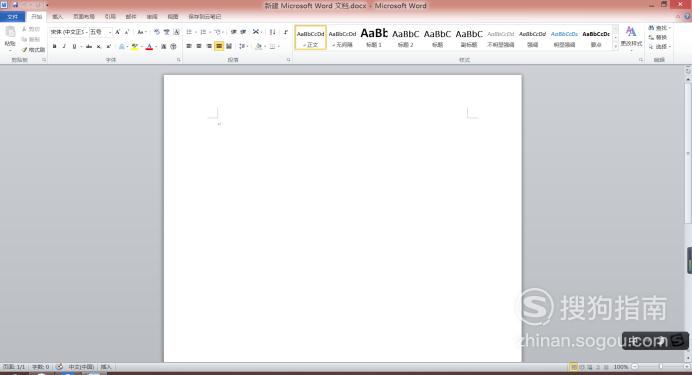Click the proofing status icon in status bar
The image size is (692, 375).
click(x=59, y=367)
